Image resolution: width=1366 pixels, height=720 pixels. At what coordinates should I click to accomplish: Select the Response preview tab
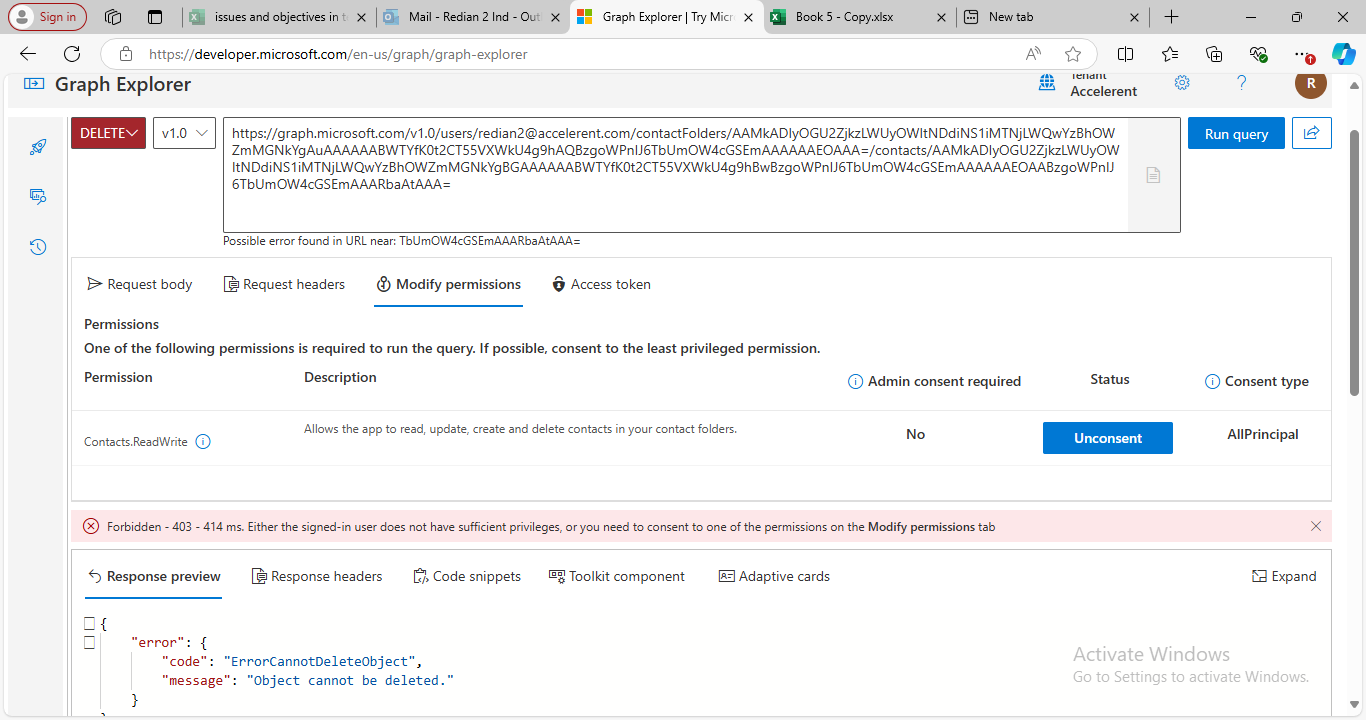pyautogui.click(x=154, y=576)
